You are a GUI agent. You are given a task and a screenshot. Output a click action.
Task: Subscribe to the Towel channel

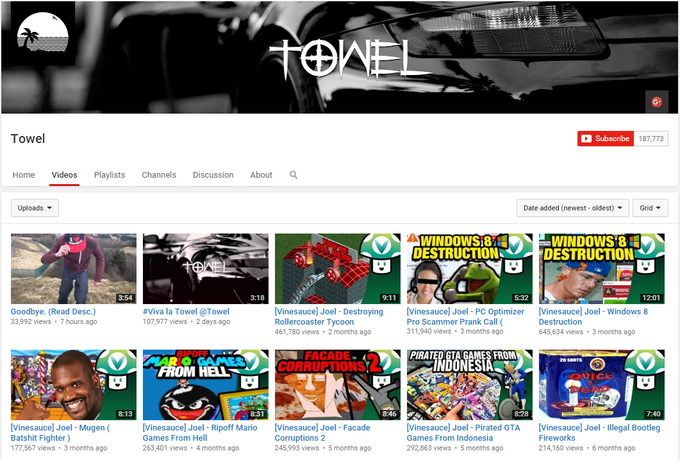coord(605,139)
